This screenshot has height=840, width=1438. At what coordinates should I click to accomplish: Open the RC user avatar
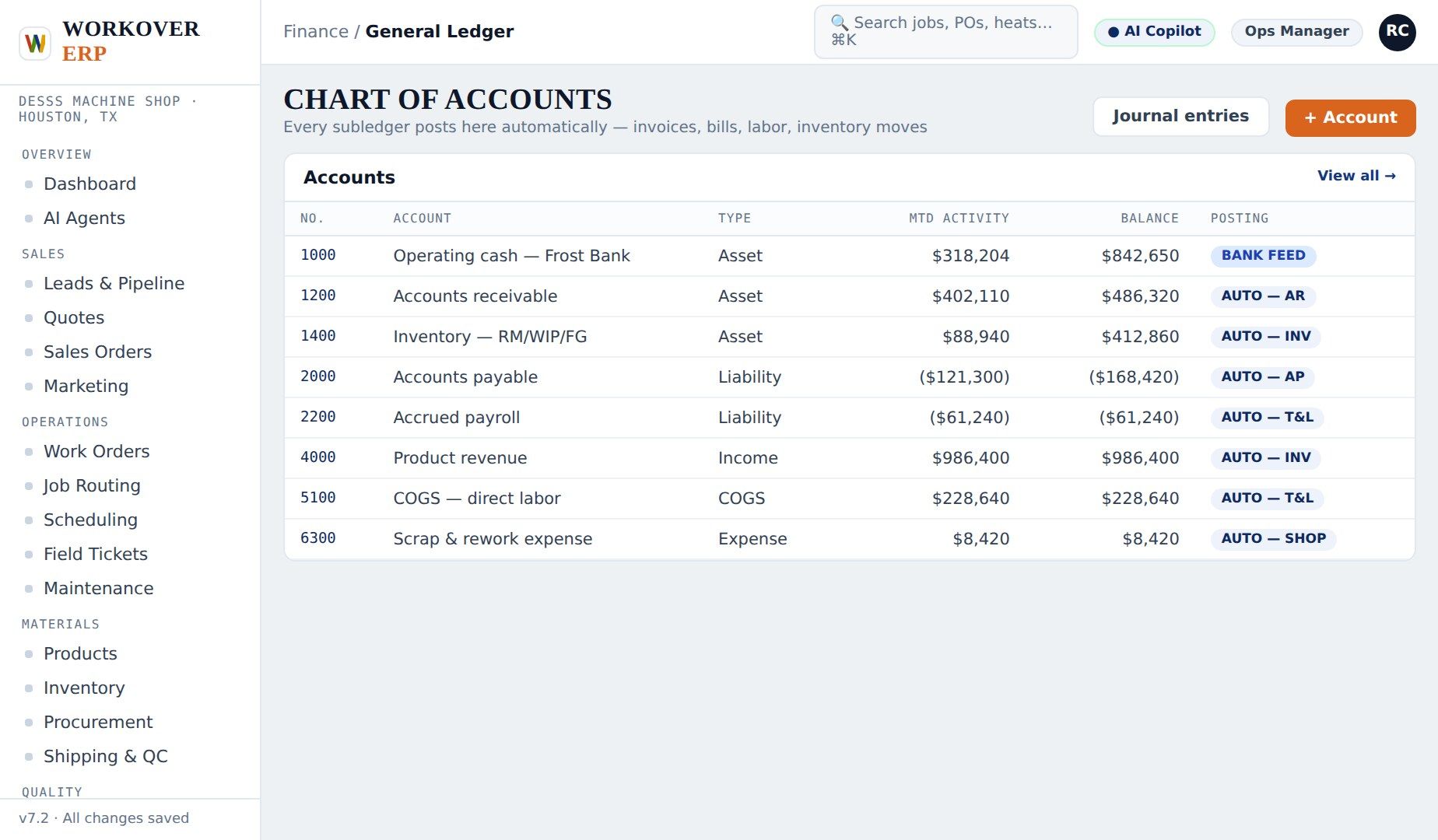point(1397,32)
